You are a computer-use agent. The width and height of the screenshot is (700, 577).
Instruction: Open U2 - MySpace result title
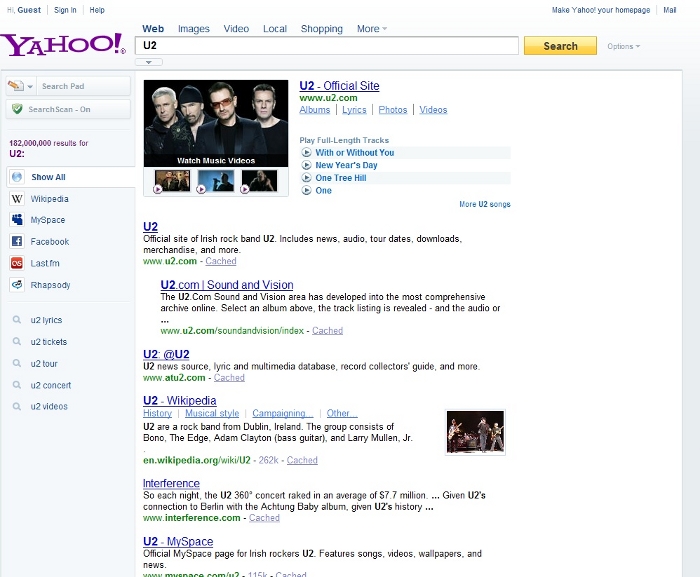coord(178,541)
